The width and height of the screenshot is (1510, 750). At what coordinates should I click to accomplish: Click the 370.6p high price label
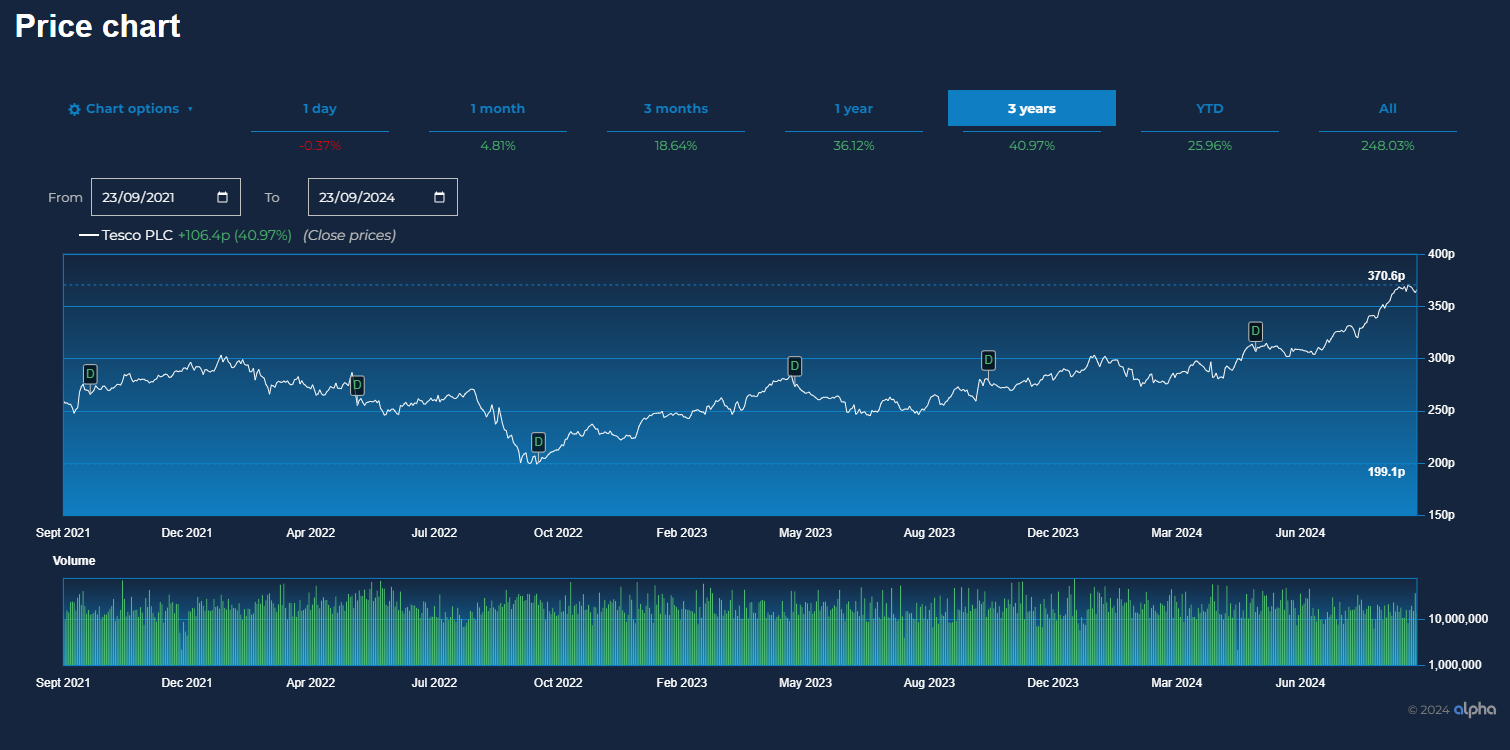tap(1386, 276)
